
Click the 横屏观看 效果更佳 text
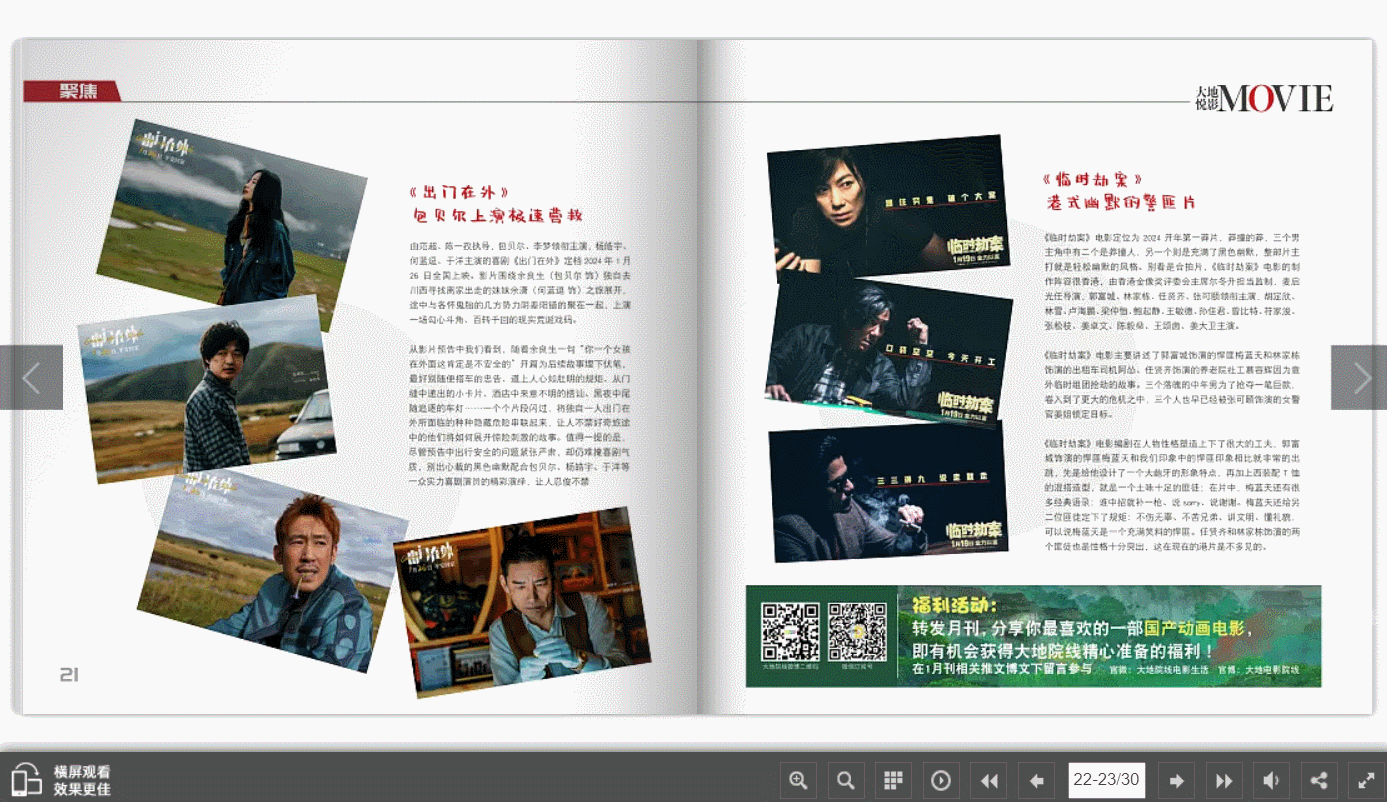coord(82,780)
